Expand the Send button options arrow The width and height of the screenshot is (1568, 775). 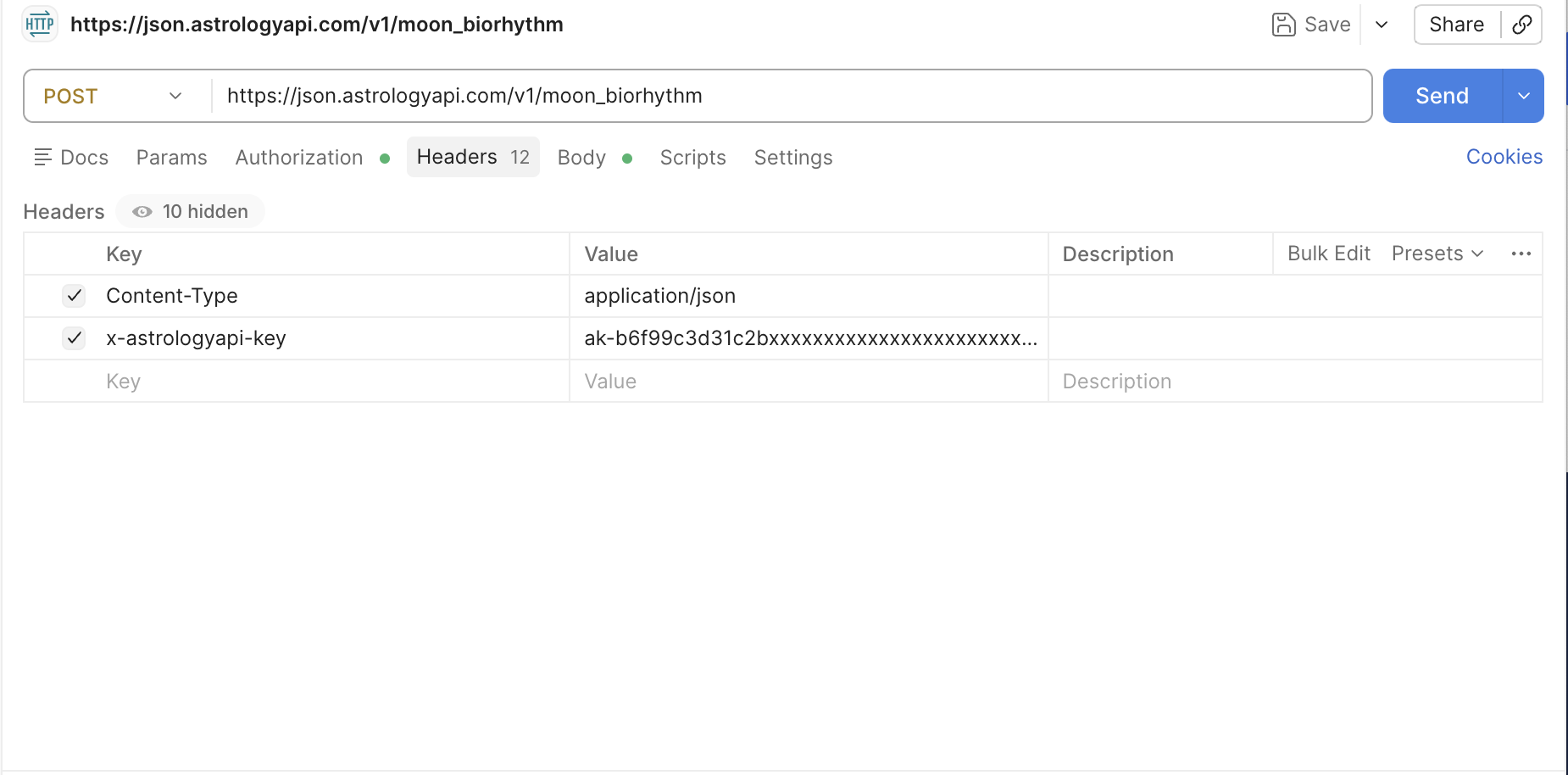point(1523,96)
